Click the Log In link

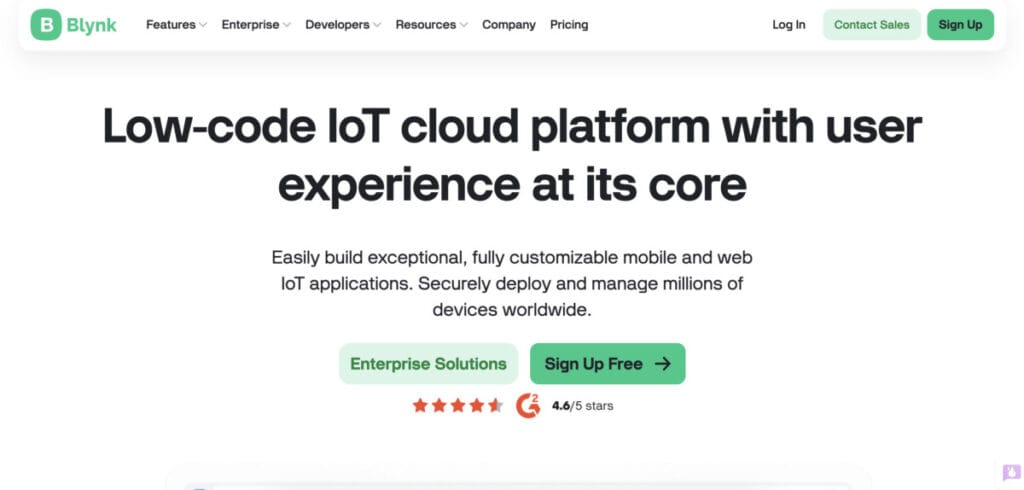click(789, 25)
